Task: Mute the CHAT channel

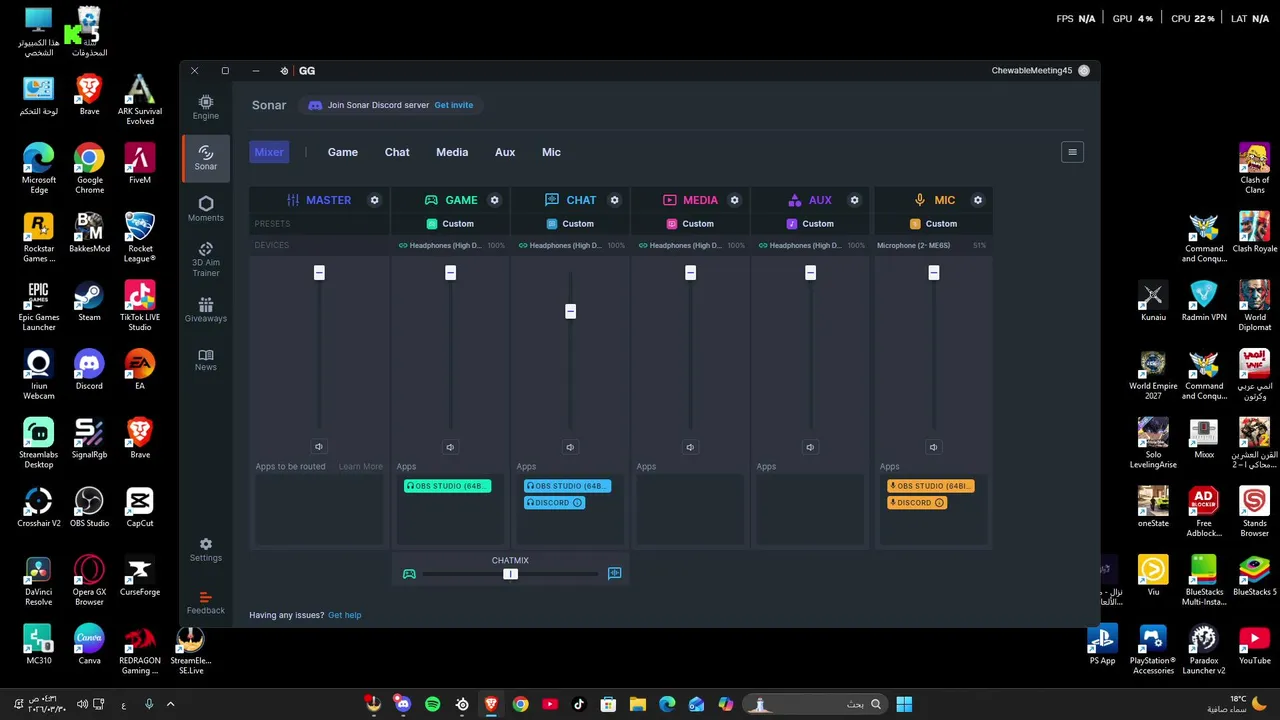Action: coord(570,447)
